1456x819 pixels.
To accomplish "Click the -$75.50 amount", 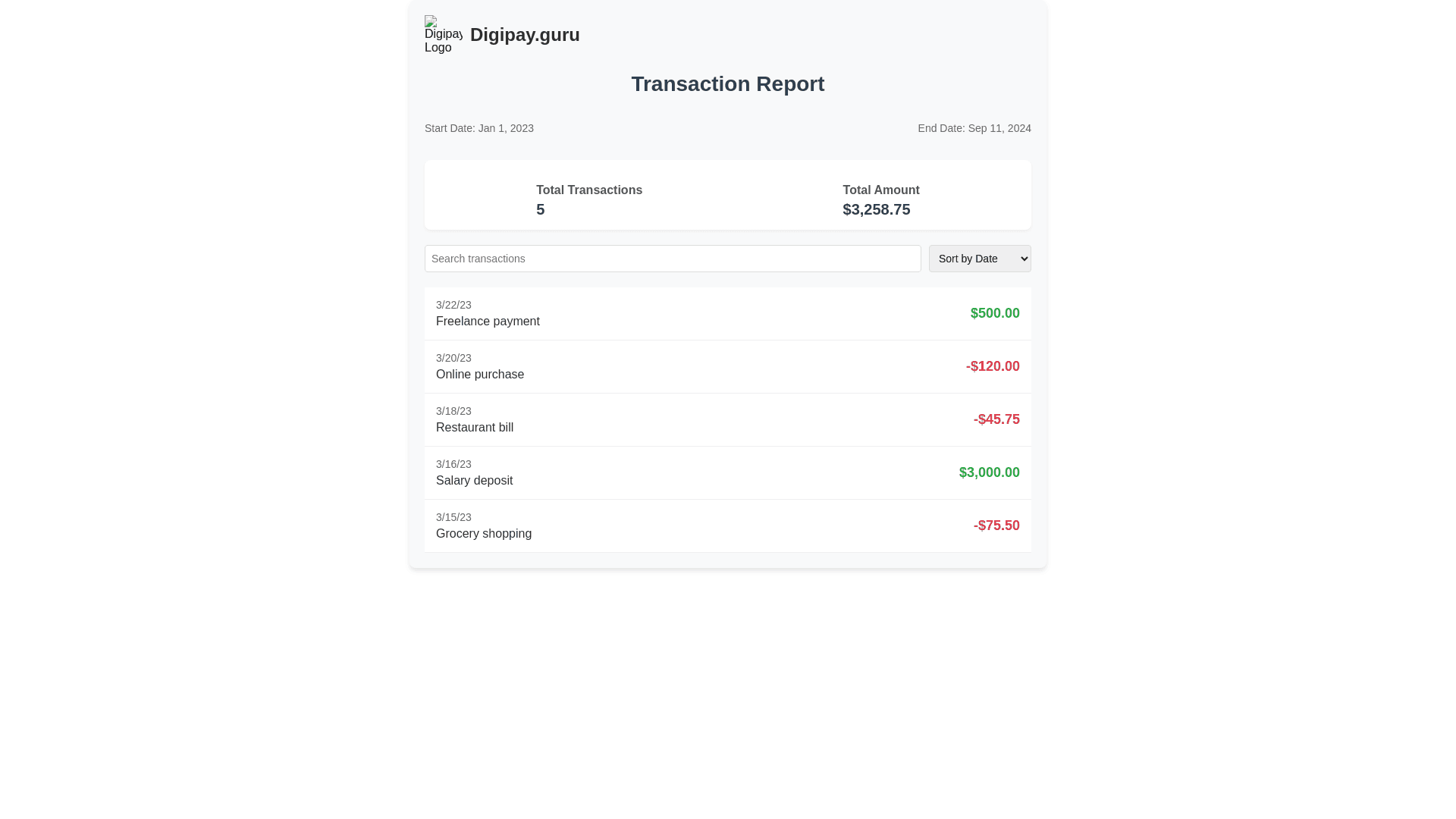I will pyautogui.click(x=996, y=526).
